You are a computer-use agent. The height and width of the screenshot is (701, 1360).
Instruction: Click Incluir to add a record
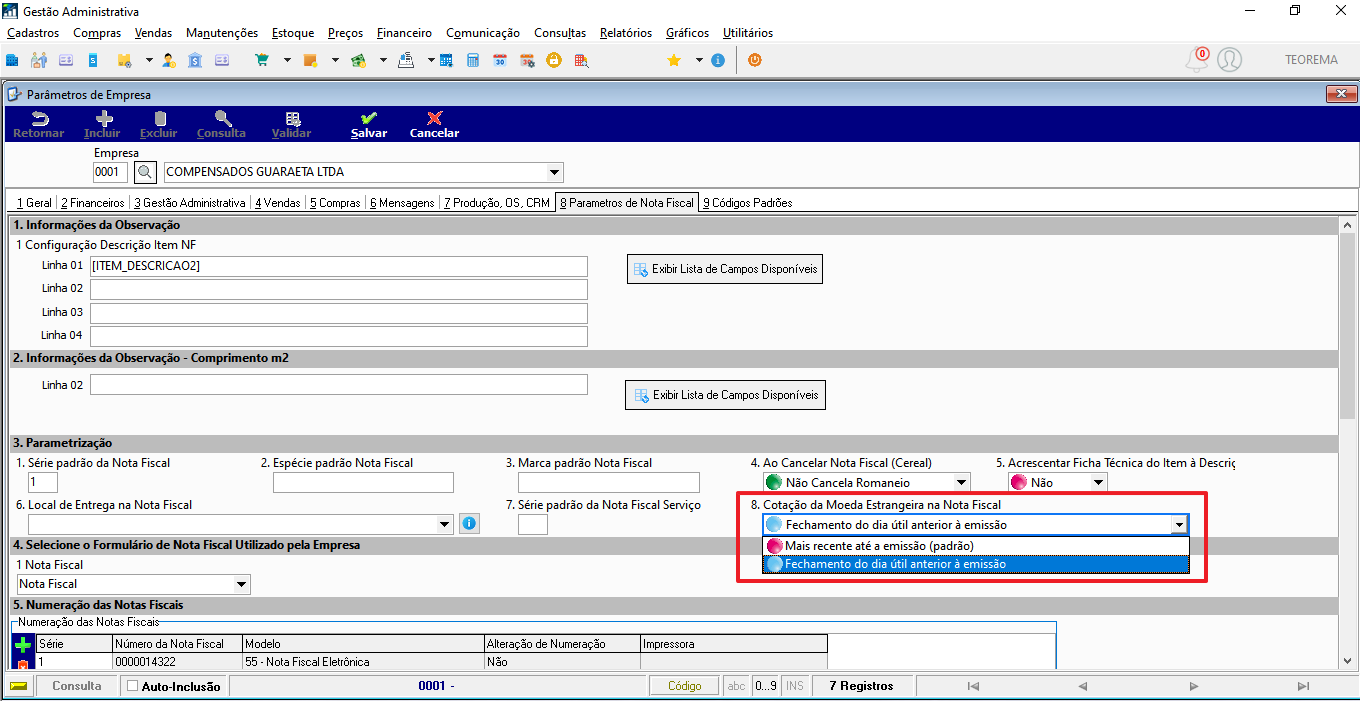(x=103, y=125)
